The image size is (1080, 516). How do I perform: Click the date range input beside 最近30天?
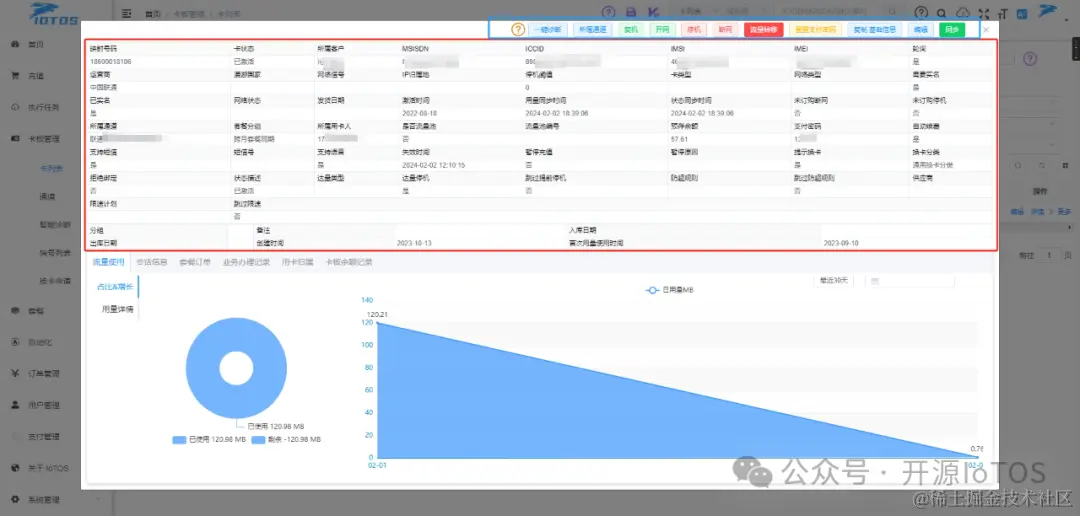pos(908,280)
